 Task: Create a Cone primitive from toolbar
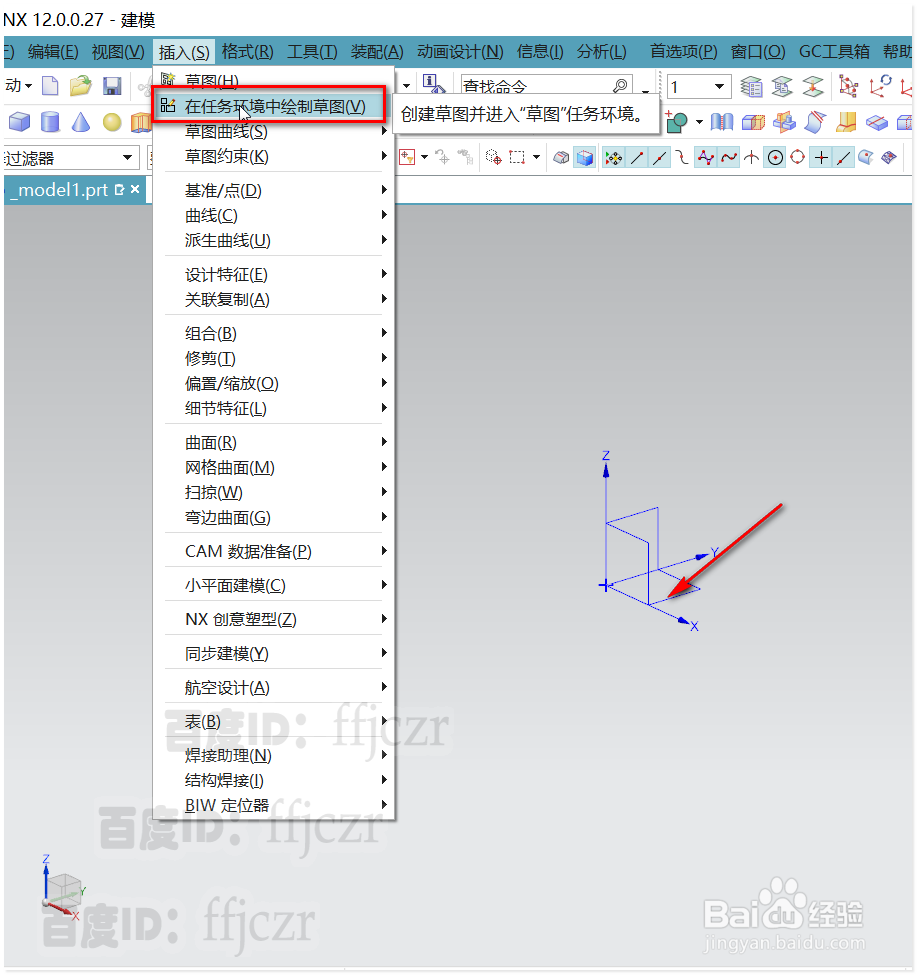[81, 121]
